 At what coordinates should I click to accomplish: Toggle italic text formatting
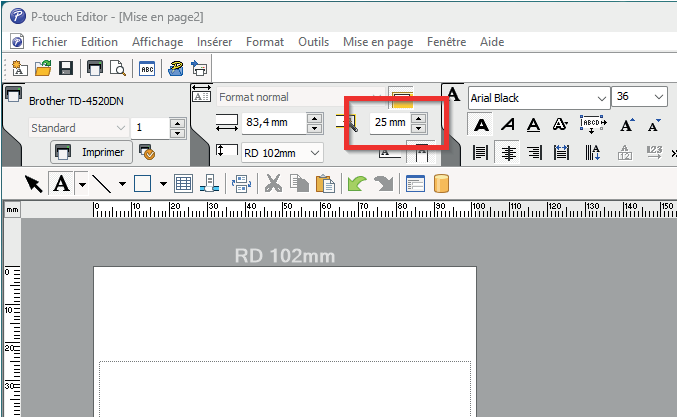click(508, 125)
